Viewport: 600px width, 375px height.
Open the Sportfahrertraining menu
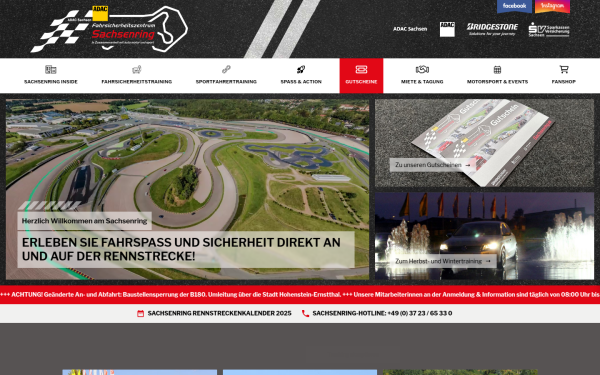coord(226,82)
